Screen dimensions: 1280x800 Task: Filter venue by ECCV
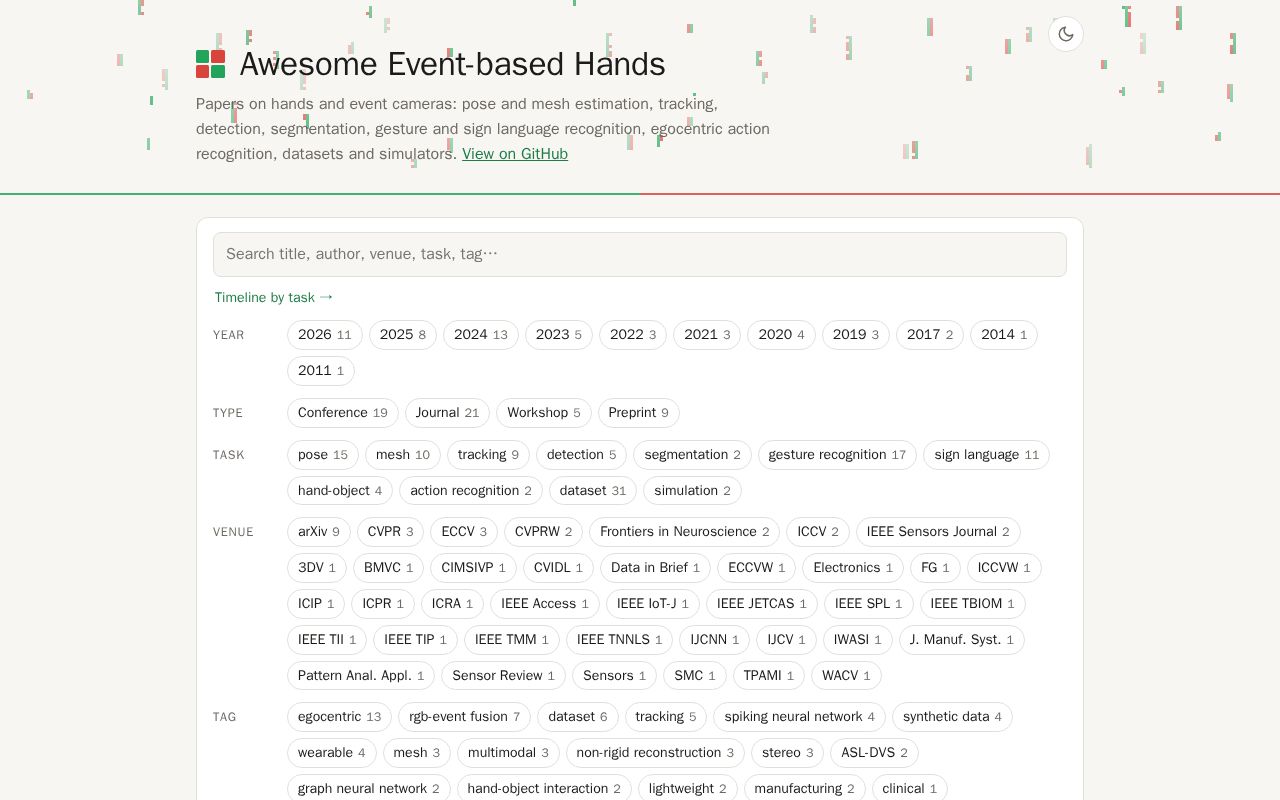(464, 532)
